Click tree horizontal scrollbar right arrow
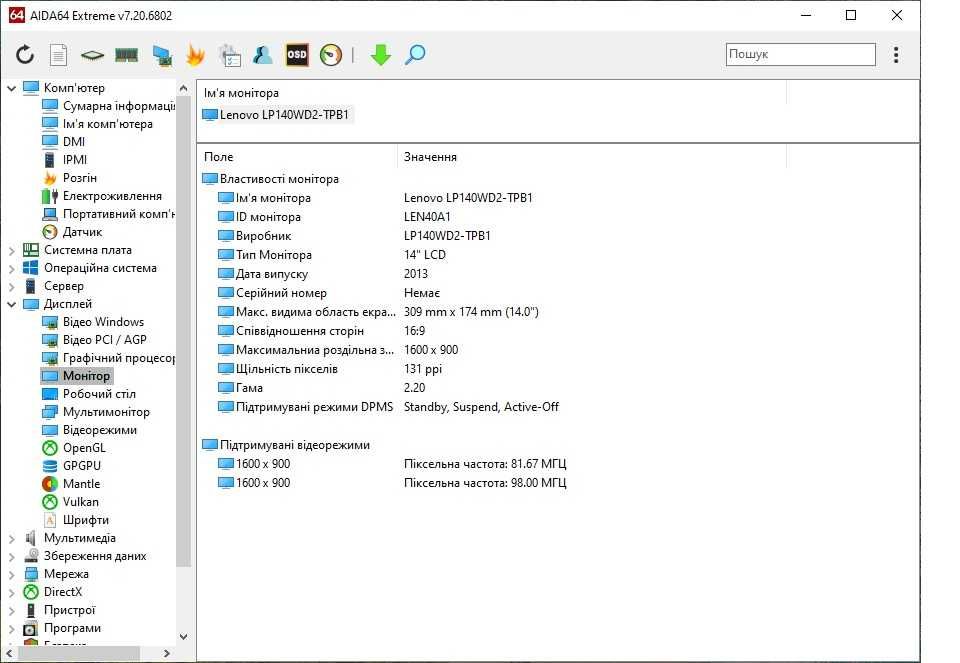Screen dimensions: 960x663 (x=167, y=653)
